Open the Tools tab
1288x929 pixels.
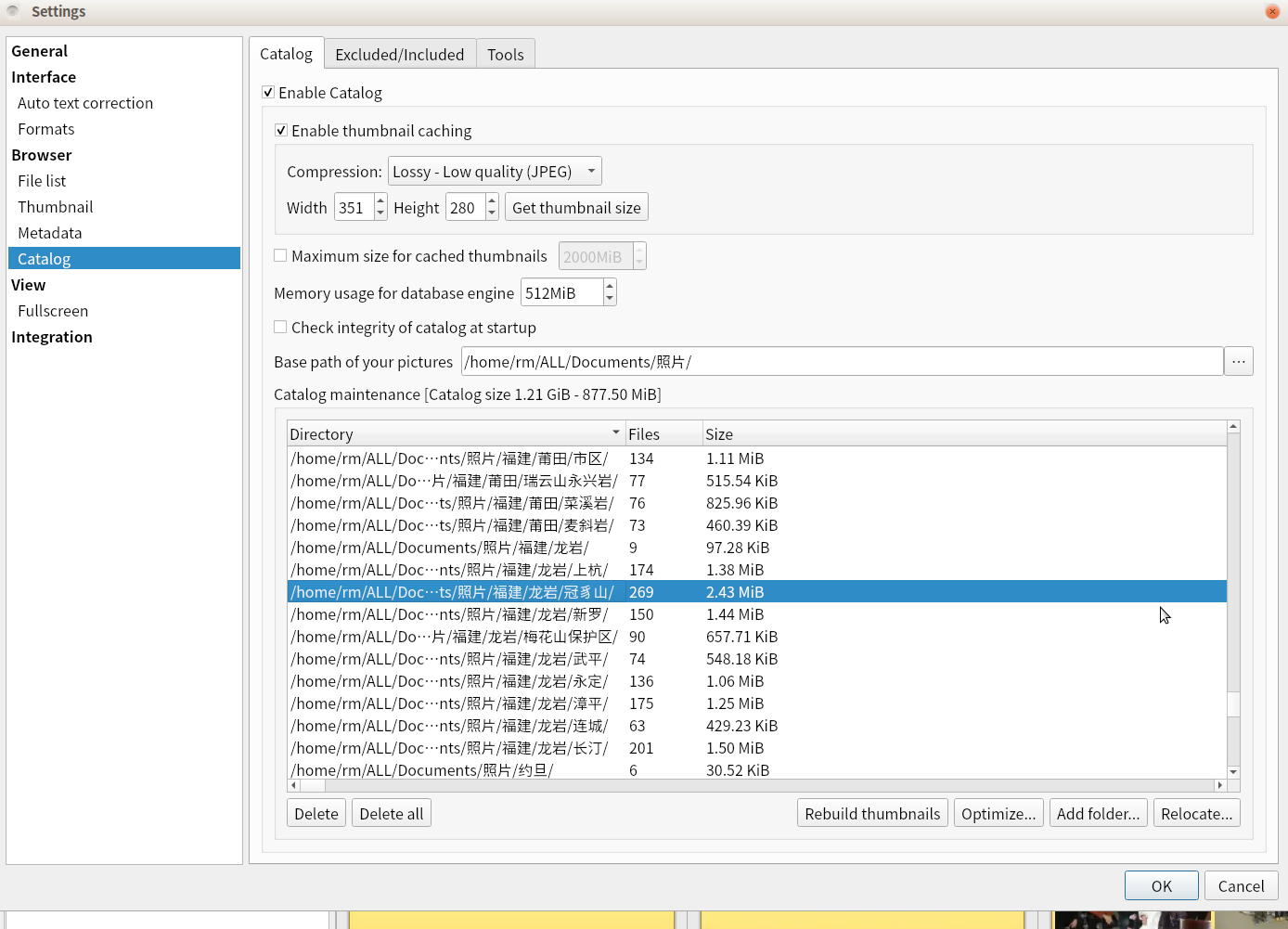click(x=505, y=55)
